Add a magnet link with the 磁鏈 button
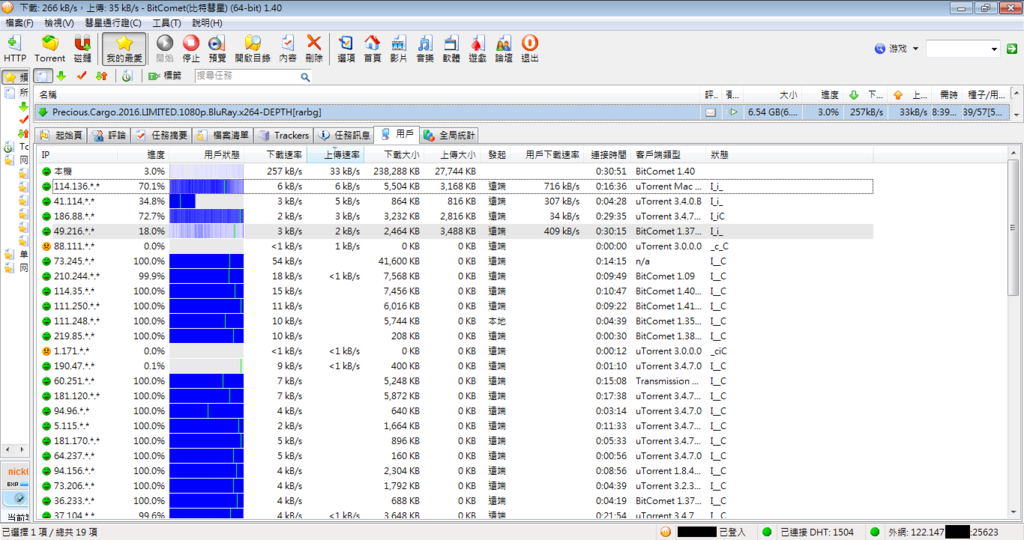 click(82, 49)
